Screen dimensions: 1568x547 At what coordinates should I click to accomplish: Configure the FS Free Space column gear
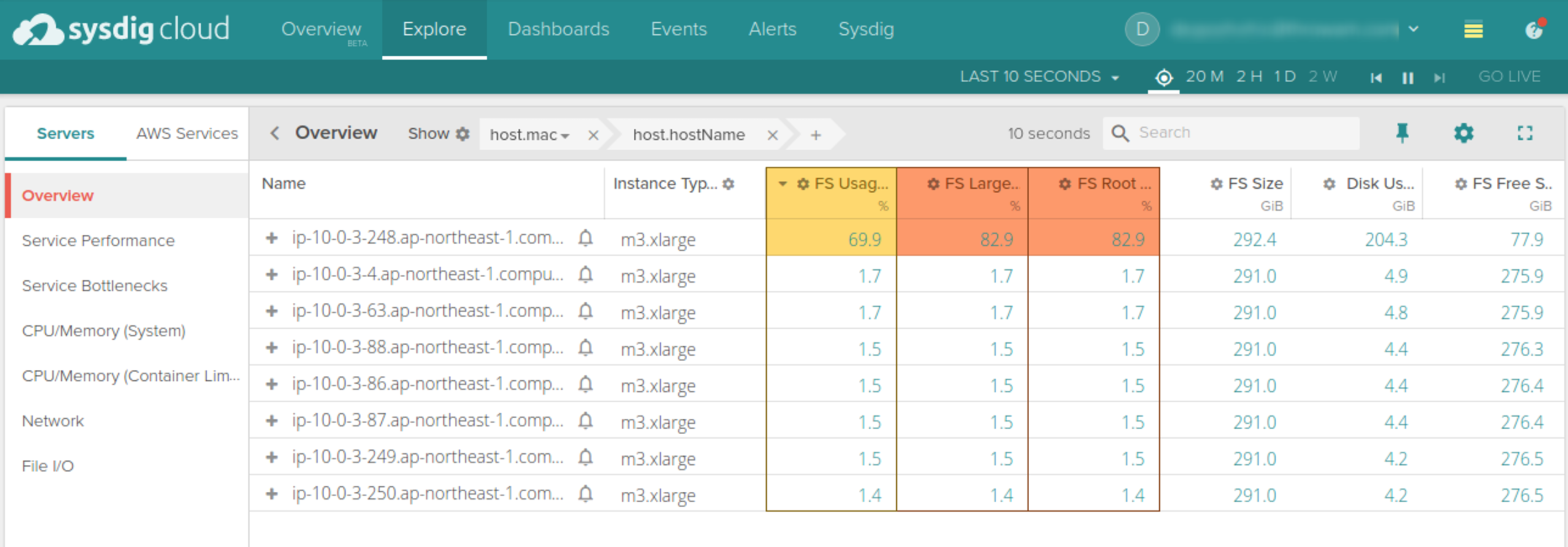(1461, 184)
